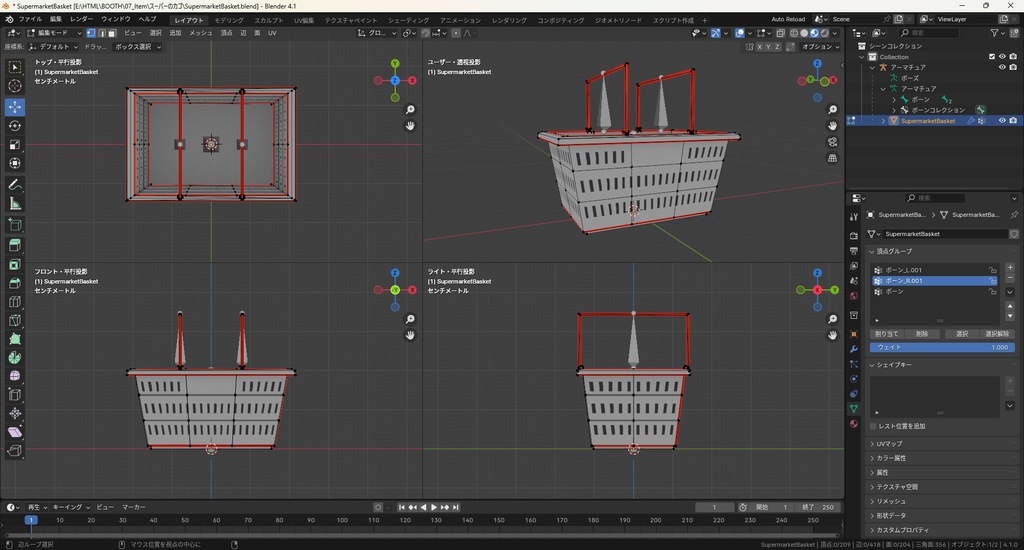The image size is (1024, 550).
Task: Adjust the ウェイト slider field
Action: (x=941, y=347)
